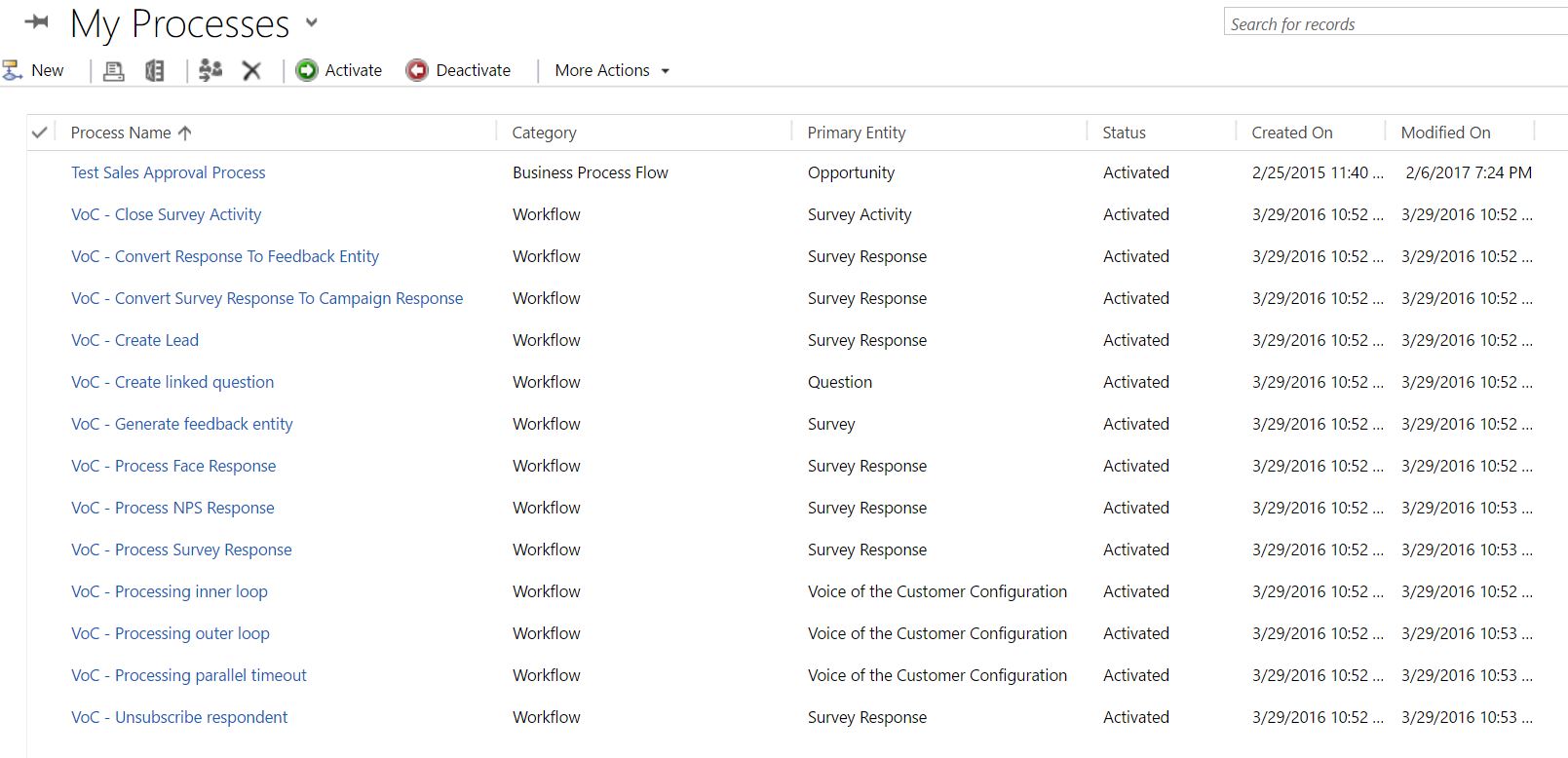This screenshot has width=1568, height=758.
Task: Click the Export to Excel icon
Action: click(x=155, y=70)
